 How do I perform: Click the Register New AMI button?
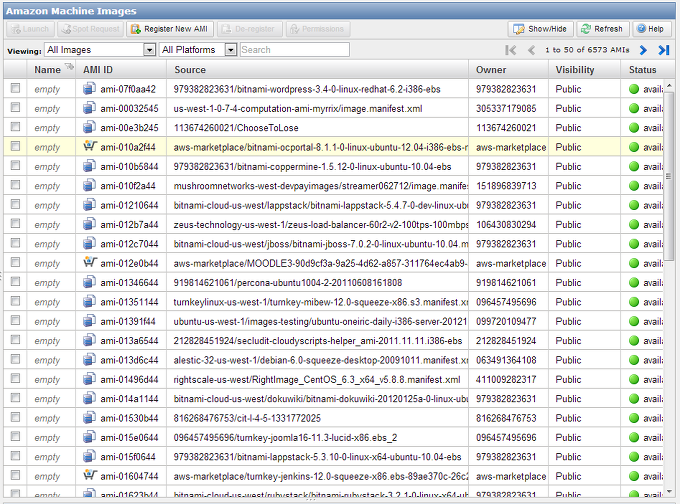[x=170, y=29]
